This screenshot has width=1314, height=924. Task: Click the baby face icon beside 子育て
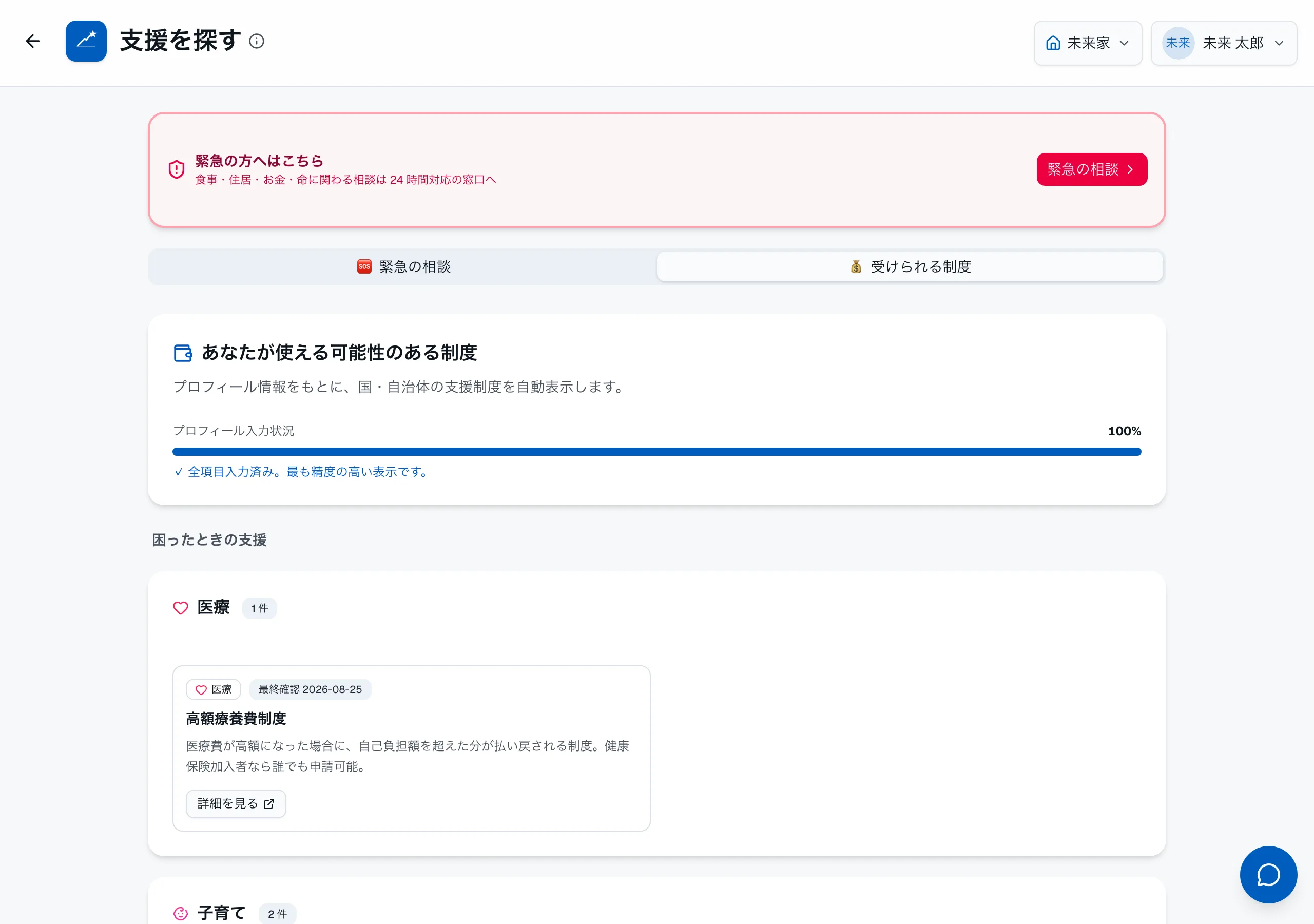(x=180, y=913)
